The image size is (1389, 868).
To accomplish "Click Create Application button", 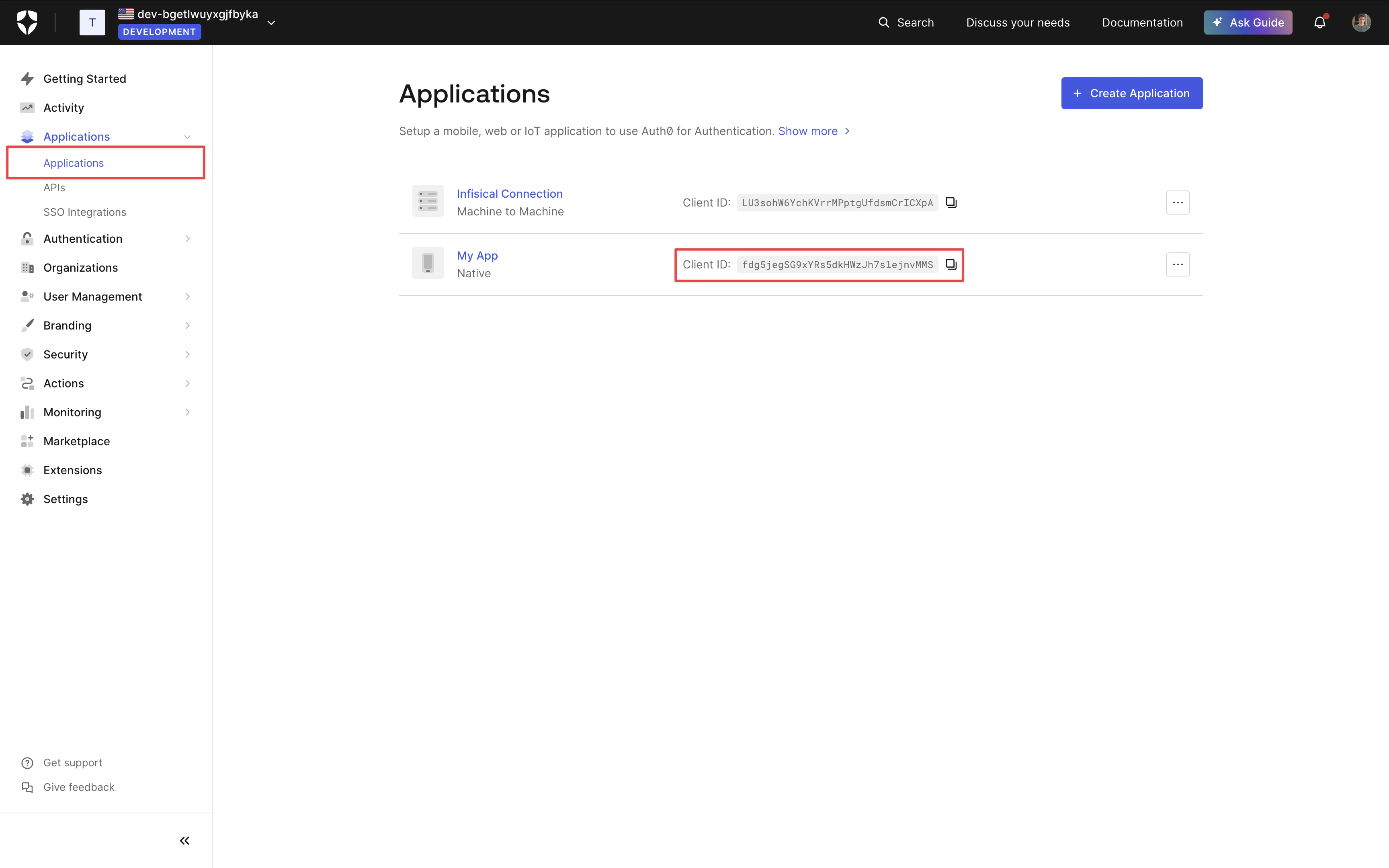I will (x=1131, y=93).
